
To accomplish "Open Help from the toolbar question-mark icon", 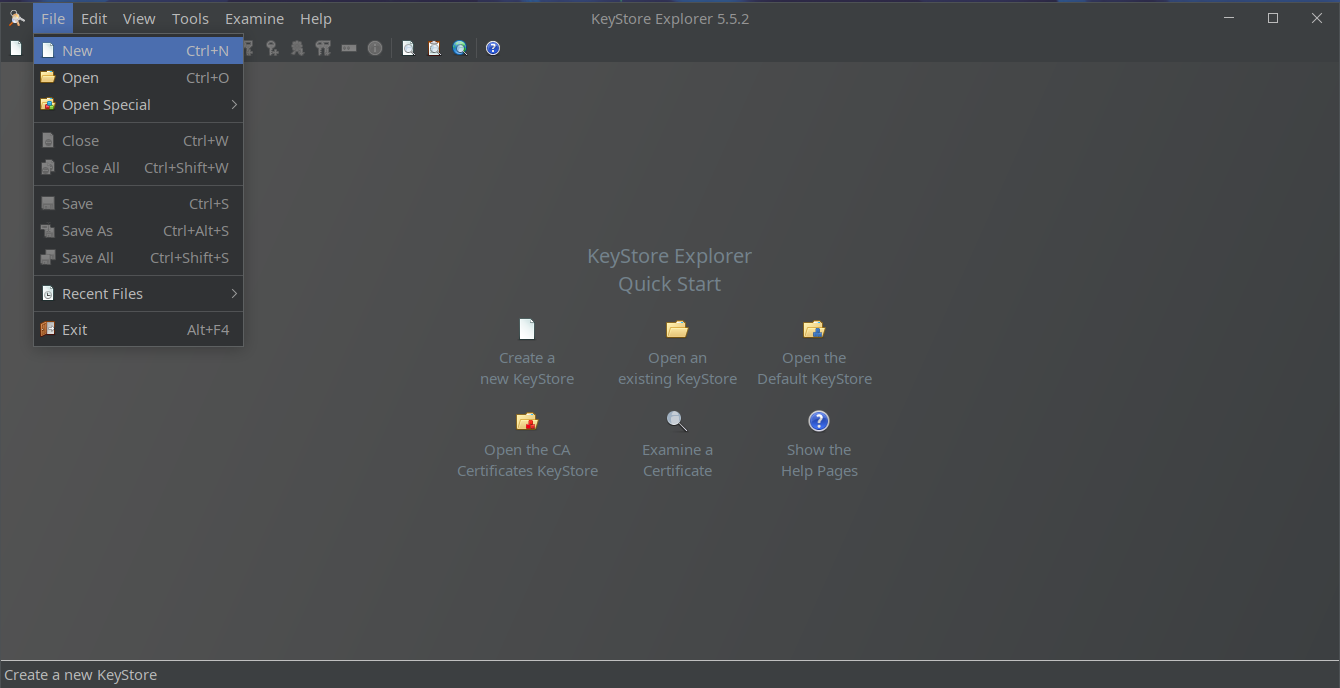I will click(493, 48).
